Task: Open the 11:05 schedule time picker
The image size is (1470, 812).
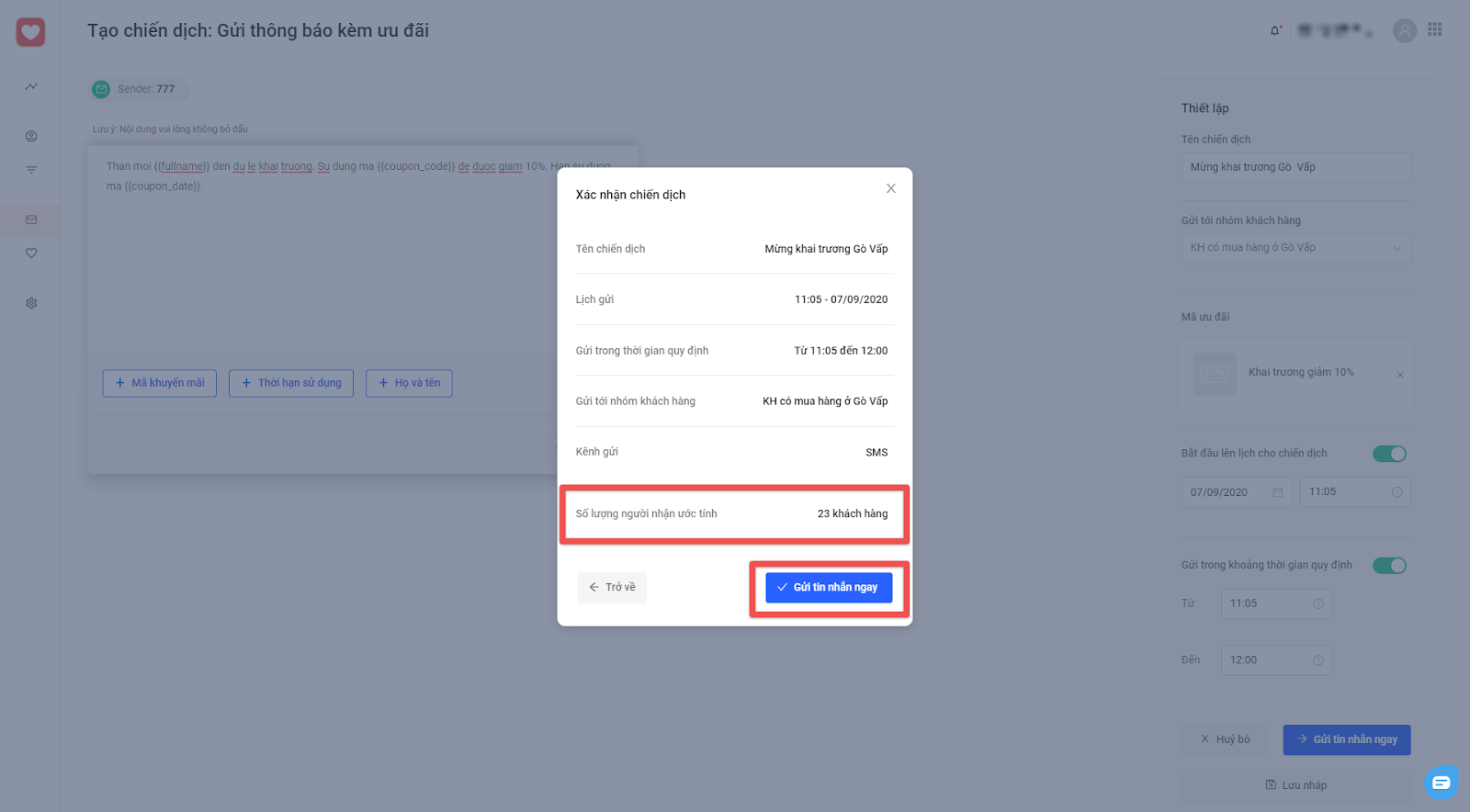Action: [1355, 492]
